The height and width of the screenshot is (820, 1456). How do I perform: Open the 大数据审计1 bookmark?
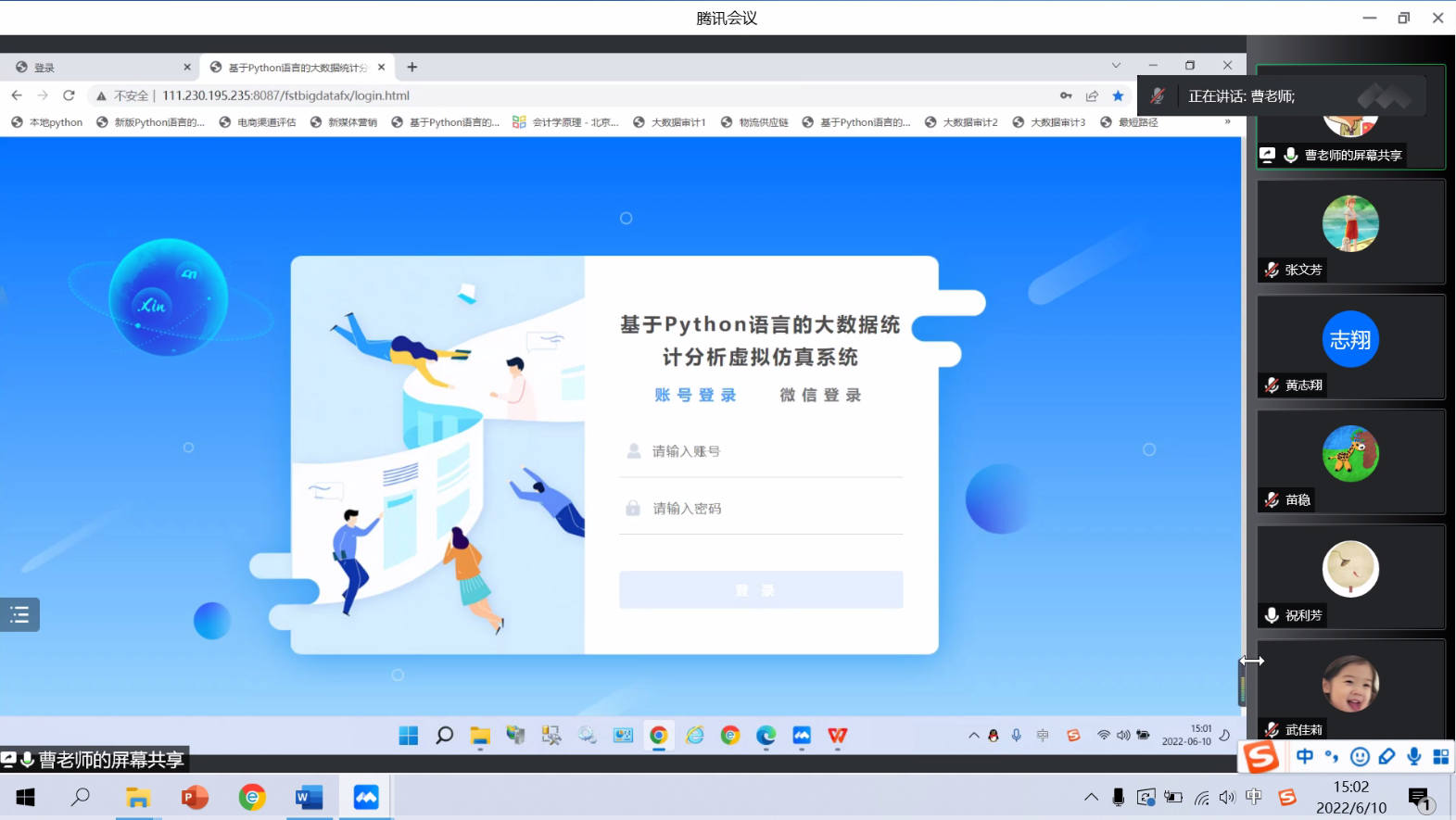coord(669,122)
